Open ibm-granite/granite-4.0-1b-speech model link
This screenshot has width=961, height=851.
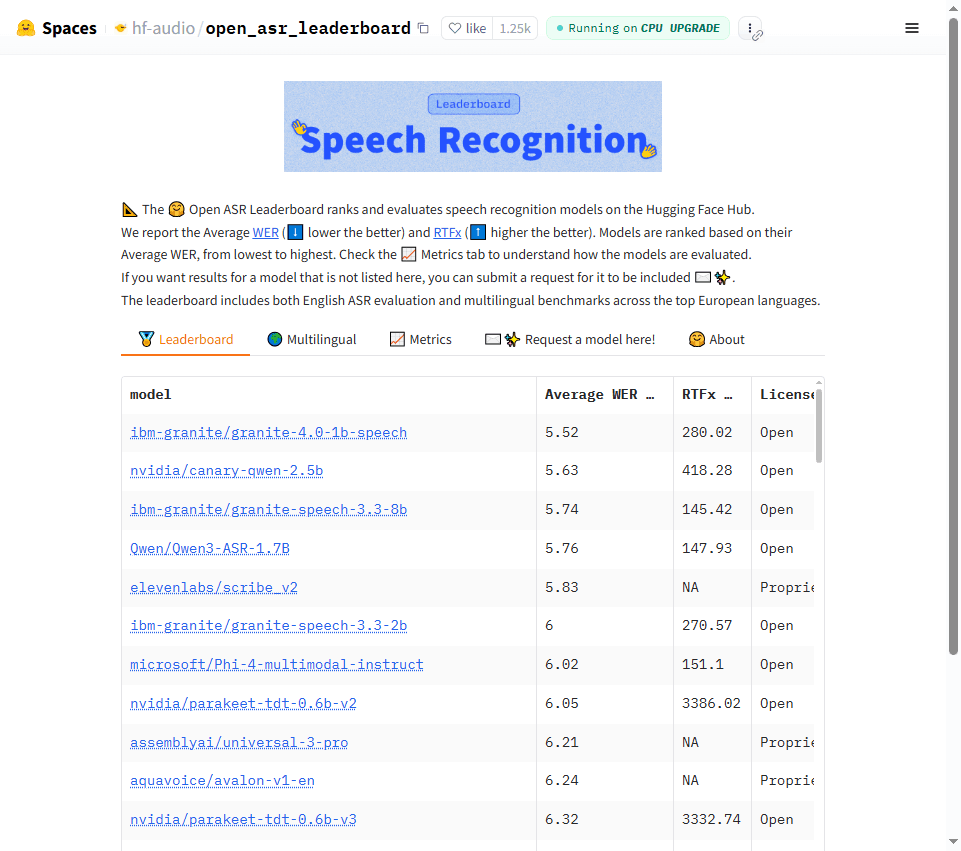[268, 433]
